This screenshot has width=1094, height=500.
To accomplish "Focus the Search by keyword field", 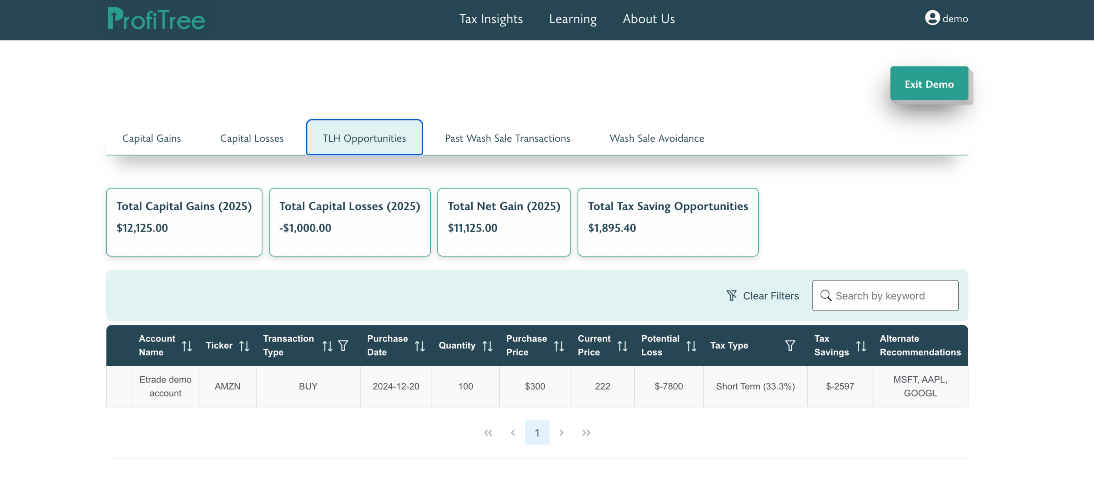I will (x=885, y=296).
